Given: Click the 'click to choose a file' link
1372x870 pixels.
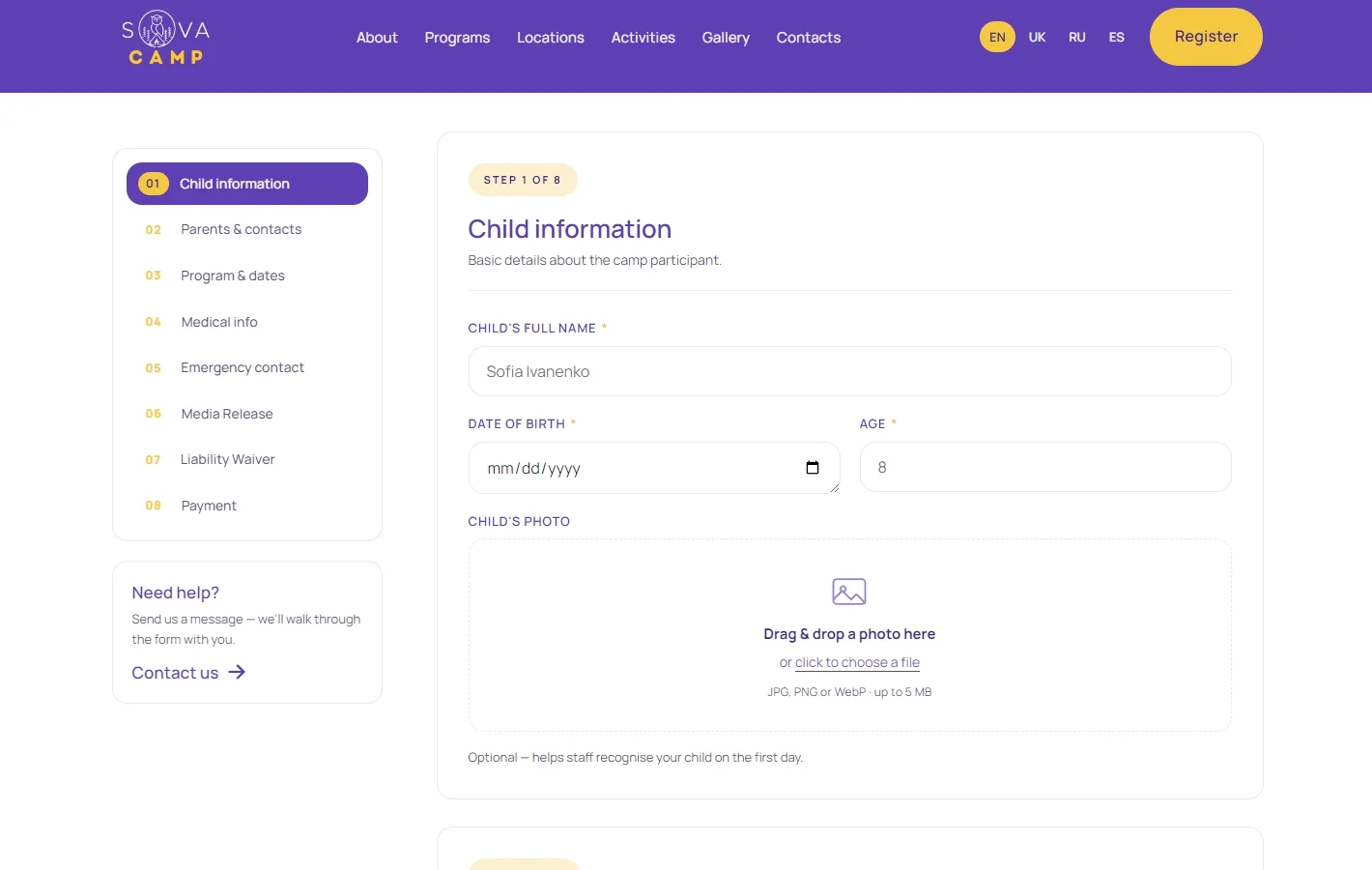Looking at the screenshot, I should pos(857,662).
